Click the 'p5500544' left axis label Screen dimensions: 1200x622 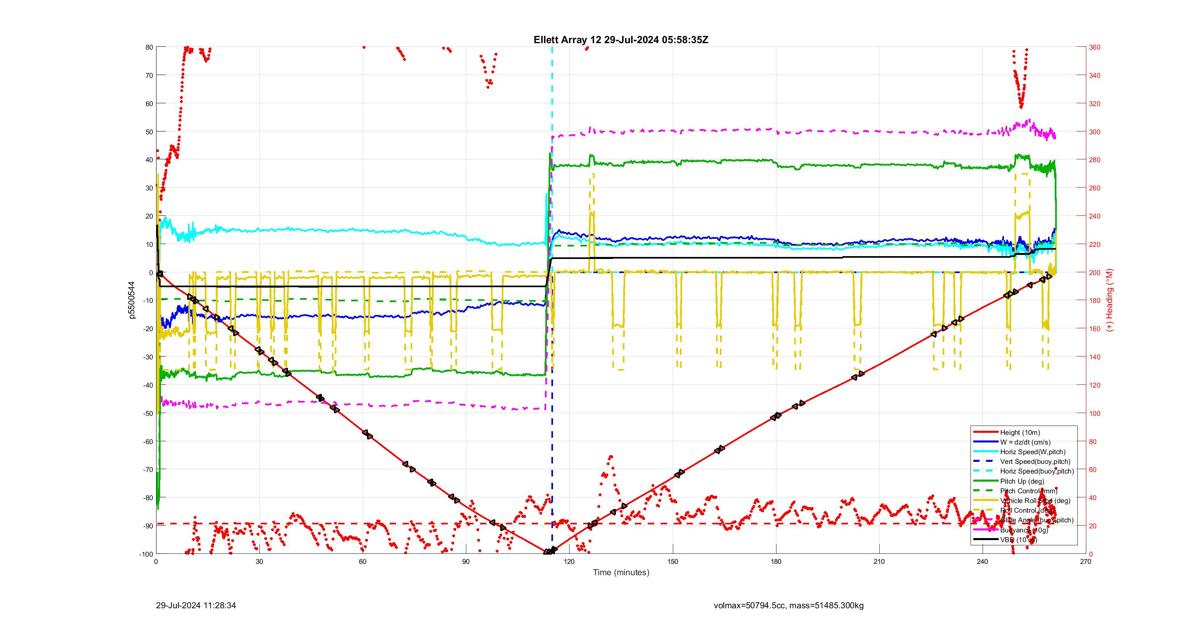point(132,300)
